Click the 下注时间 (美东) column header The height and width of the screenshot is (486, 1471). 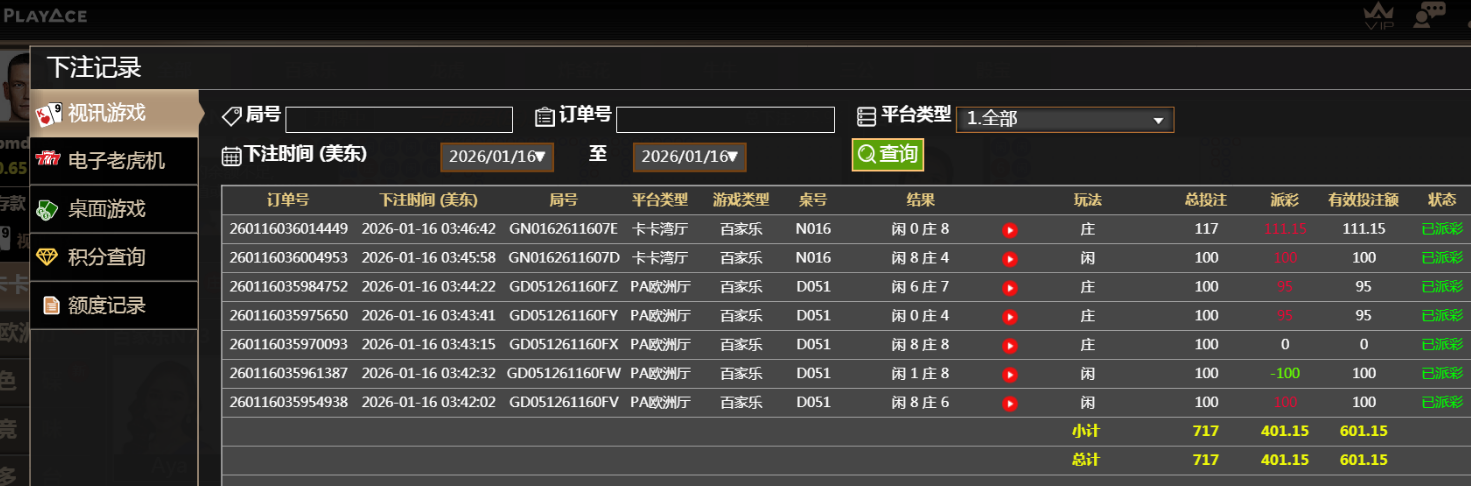pos(428,200)
